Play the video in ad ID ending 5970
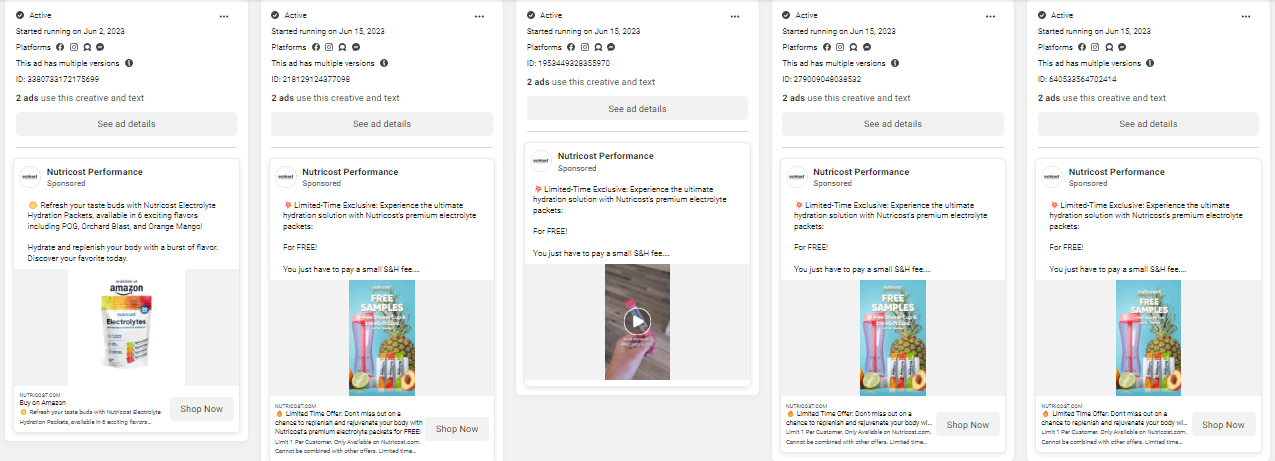This screenshot has height=461, width=1275. pyautogui.click(x=637, y=321)
